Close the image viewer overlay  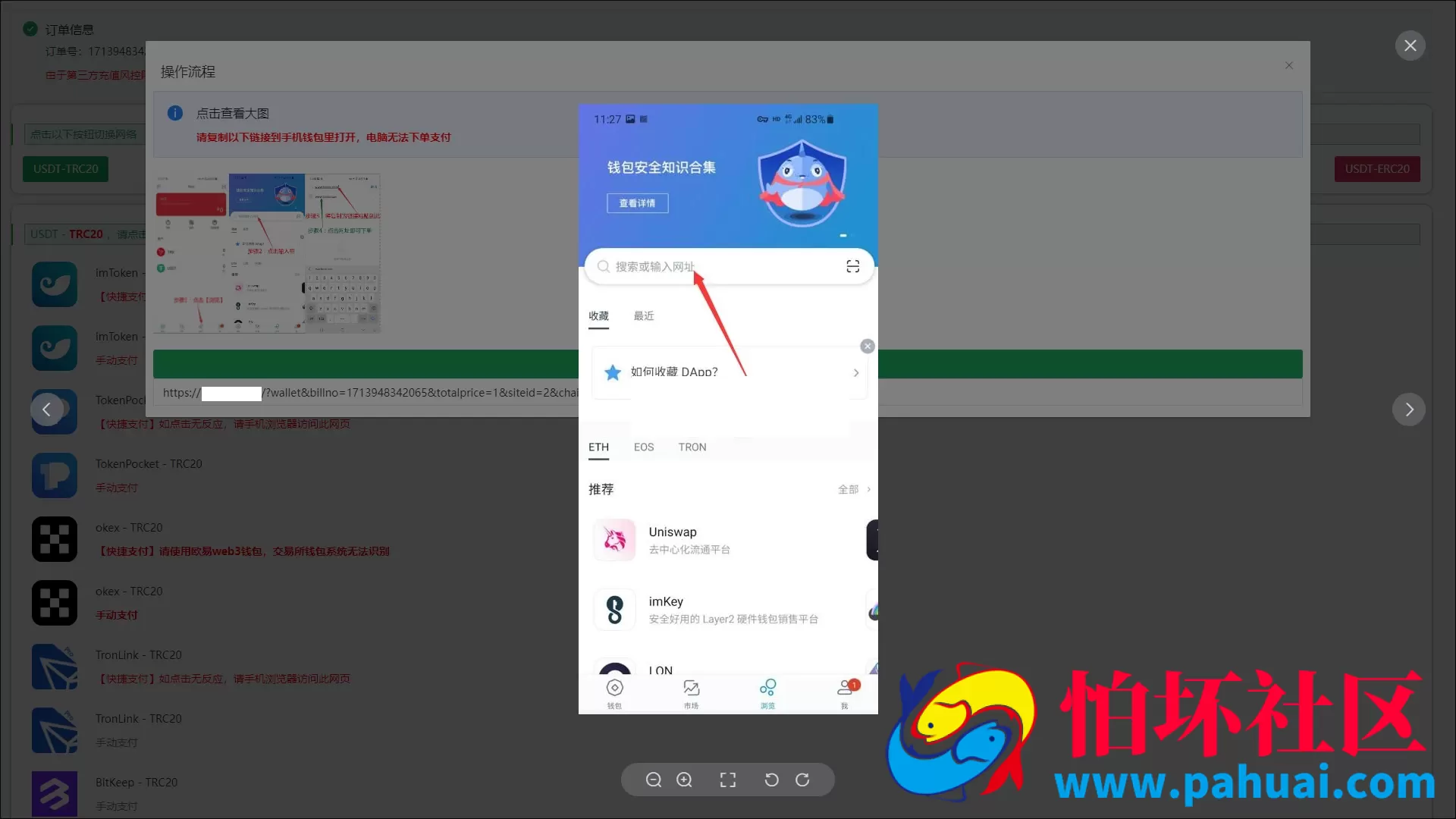tap(1410, 45)
